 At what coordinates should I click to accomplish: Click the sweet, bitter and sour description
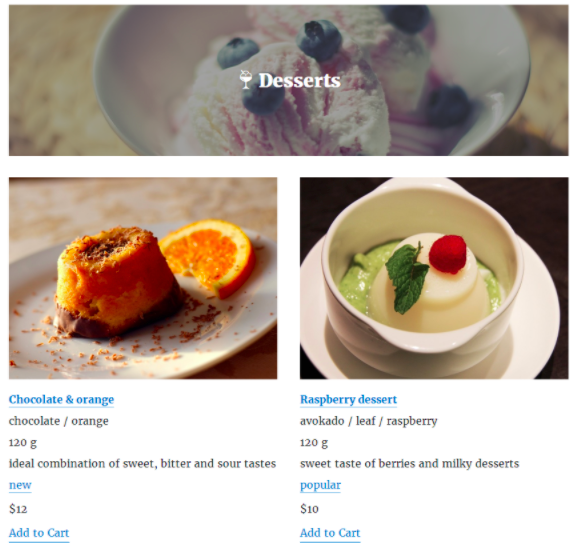142,463
